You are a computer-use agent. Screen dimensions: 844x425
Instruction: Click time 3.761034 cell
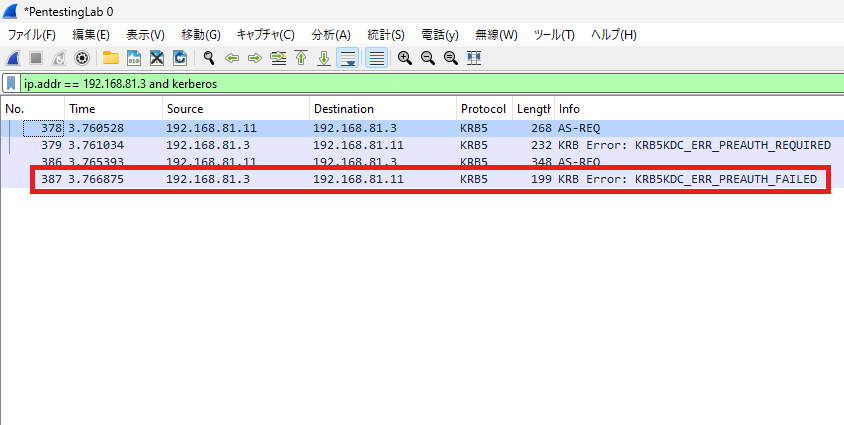click(x=96, y=145)
